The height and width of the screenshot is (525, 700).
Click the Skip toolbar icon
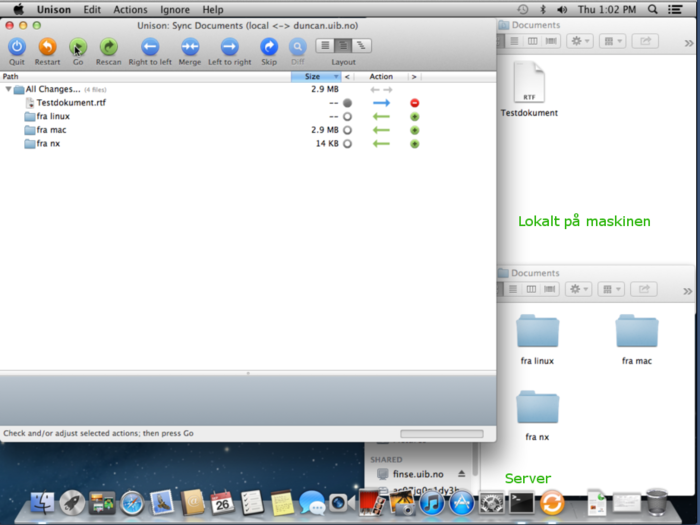pos(269,47)
